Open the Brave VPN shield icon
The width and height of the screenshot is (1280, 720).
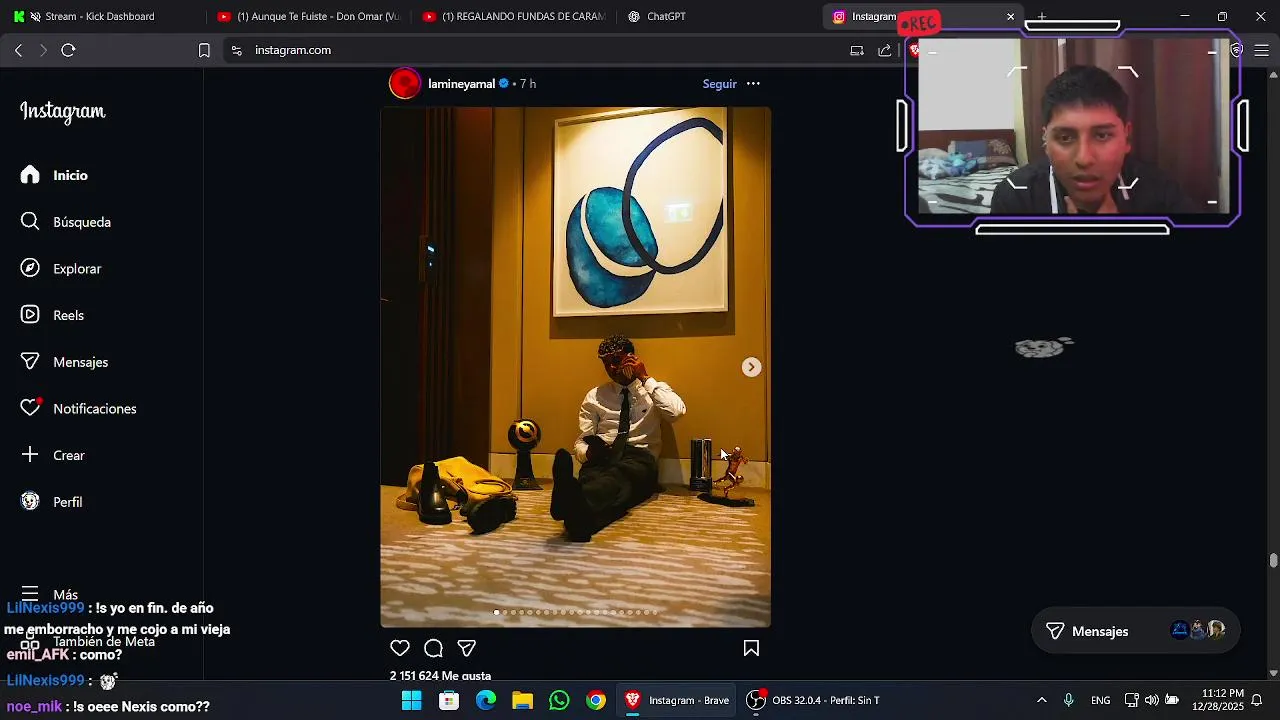(x=1237, y=50)
